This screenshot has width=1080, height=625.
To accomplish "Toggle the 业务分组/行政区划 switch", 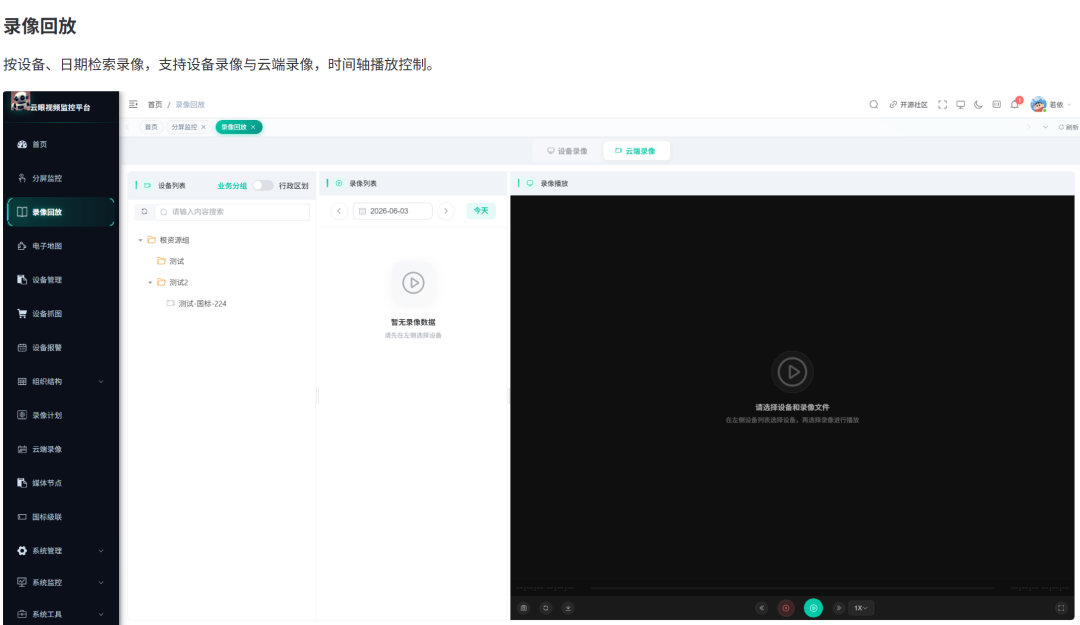I will [x=262, y=185].
